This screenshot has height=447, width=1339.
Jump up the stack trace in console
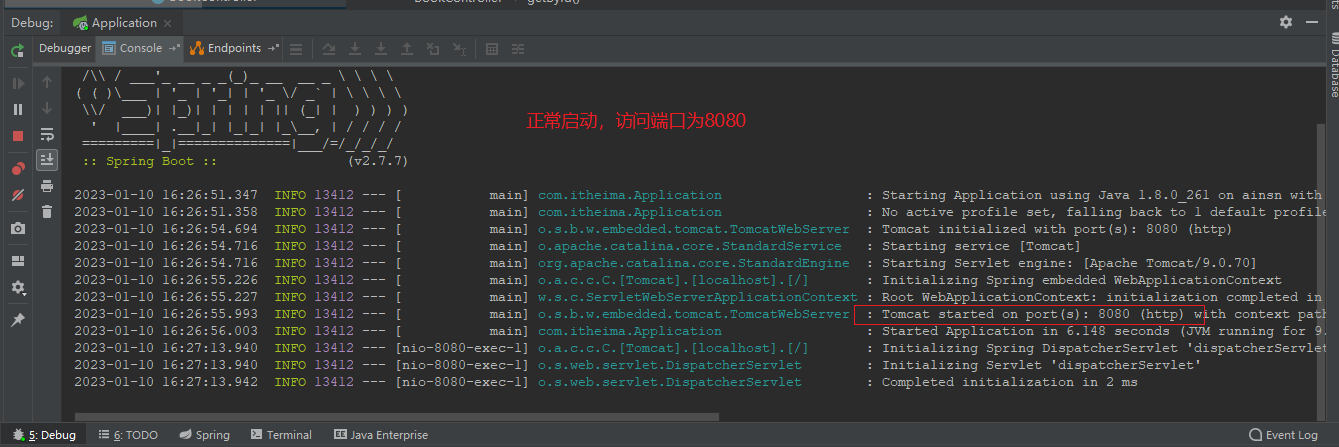coord(47,83)
